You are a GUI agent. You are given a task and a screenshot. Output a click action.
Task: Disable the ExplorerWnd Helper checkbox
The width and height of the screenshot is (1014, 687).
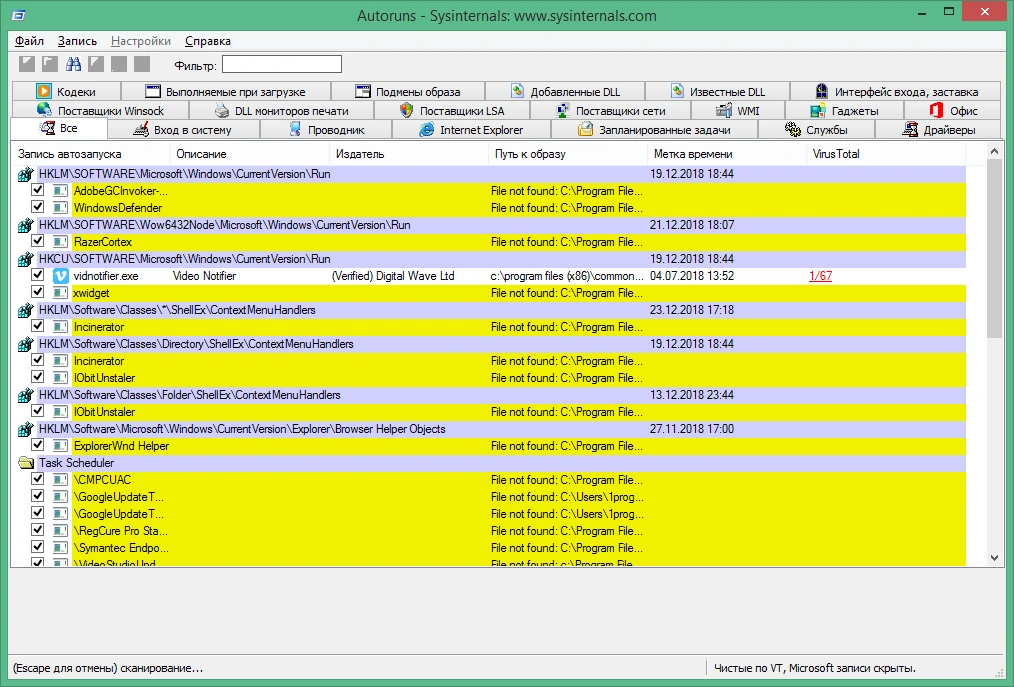click(38, 445)
